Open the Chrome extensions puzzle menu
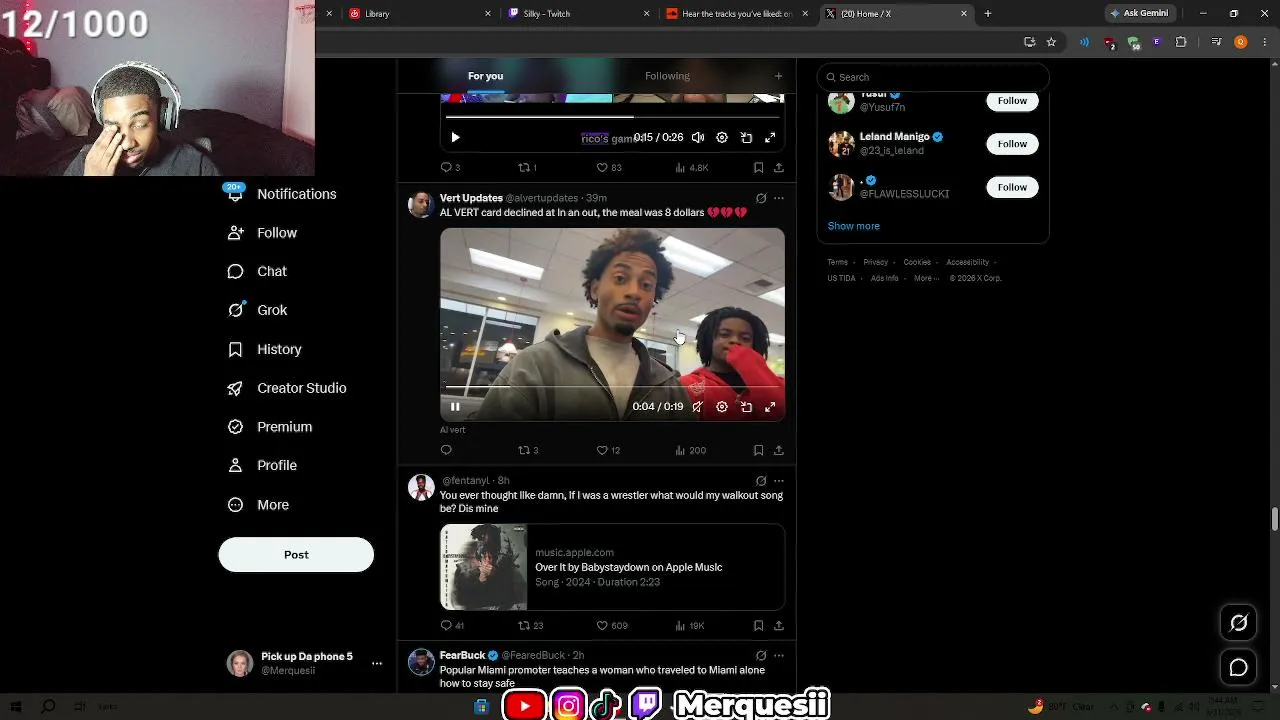The image size is (1280, 720). (x=1181, y=42)
